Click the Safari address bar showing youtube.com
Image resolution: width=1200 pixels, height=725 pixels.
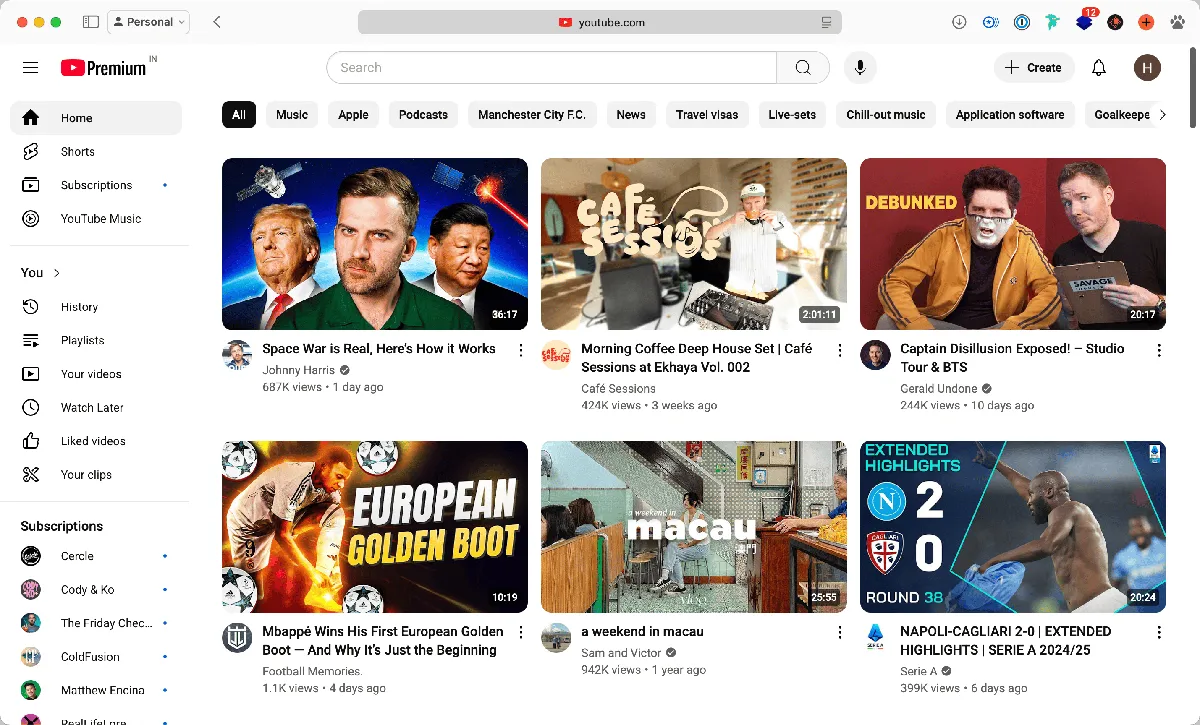tap(600, 22)
